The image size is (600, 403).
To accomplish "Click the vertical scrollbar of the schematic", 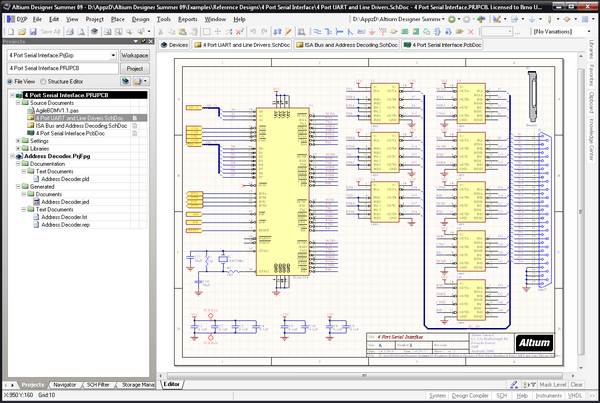I will [580, 212].
